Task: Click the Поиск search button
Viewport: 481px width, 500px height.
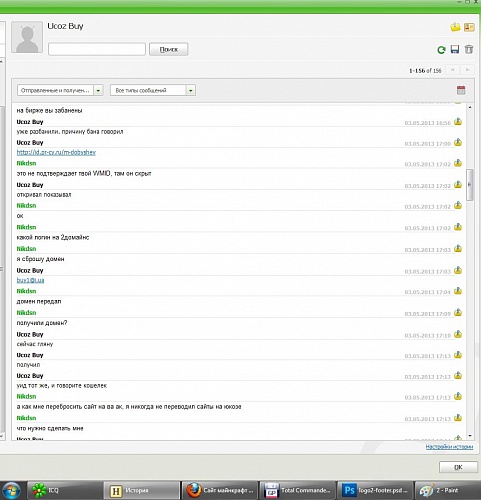Action: pyautogui.click(x=169, y=49)
